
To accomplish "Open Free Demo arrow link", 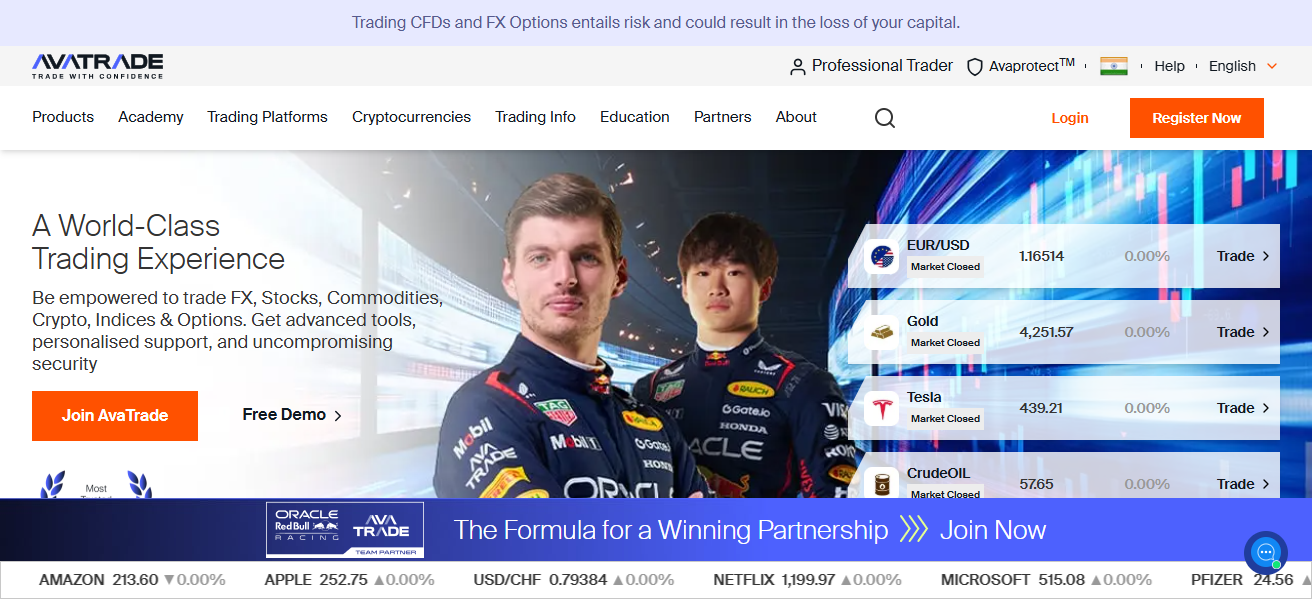I will (x=292, y=415).
